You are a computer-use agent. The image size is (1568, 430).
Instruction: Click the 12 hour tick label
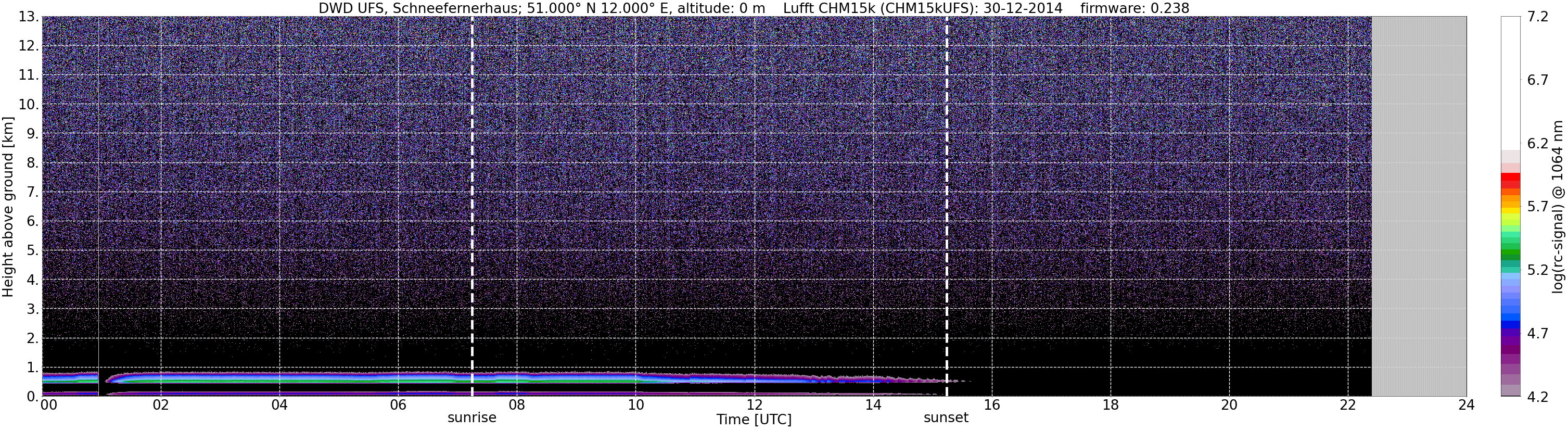coord(754,405)
